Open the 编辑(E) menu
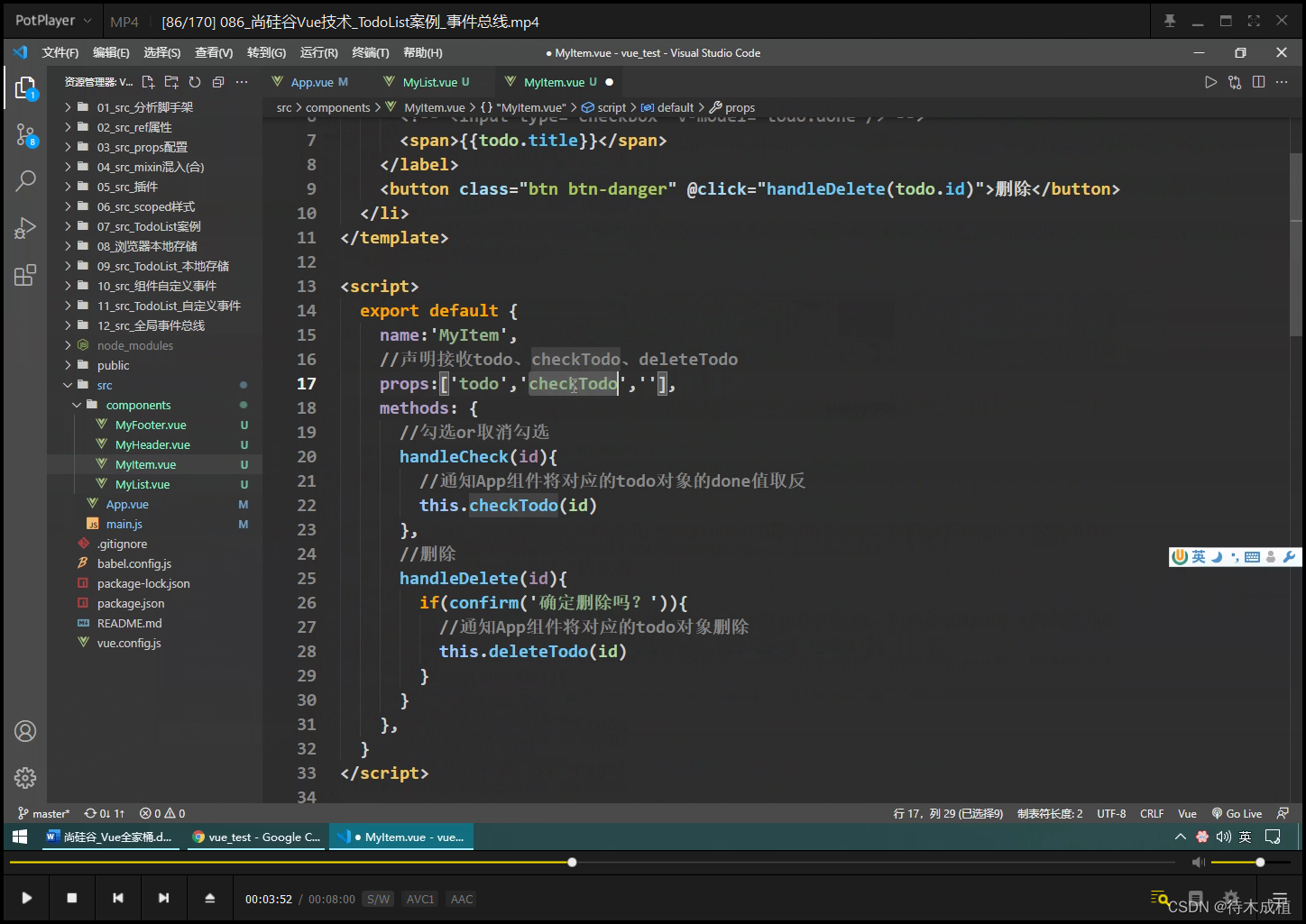Viewport: 1306px width, 924px height. 111,52
